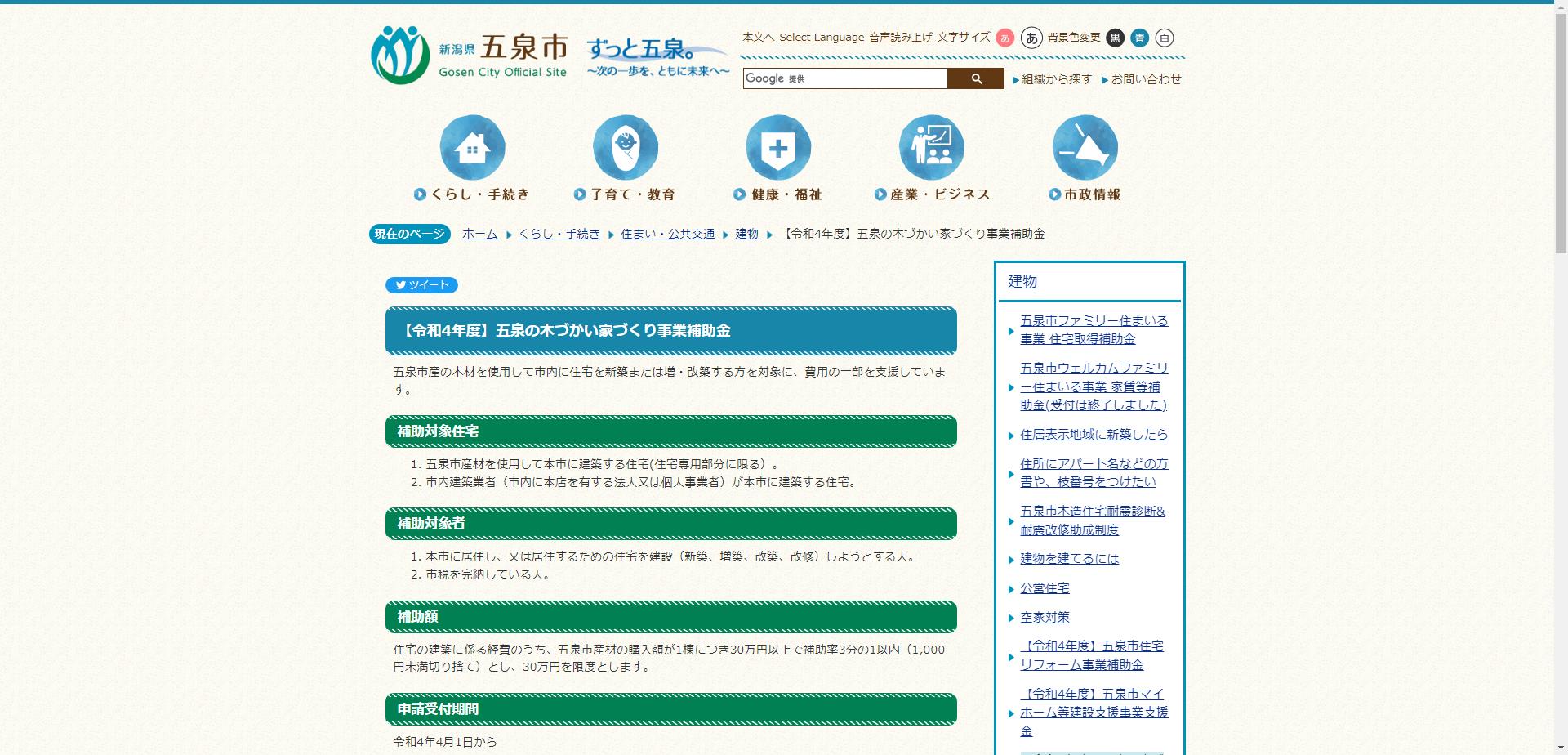1568x755 pixels.
Task: Click the Gosen City logo
Action: [x=469, y=55]
